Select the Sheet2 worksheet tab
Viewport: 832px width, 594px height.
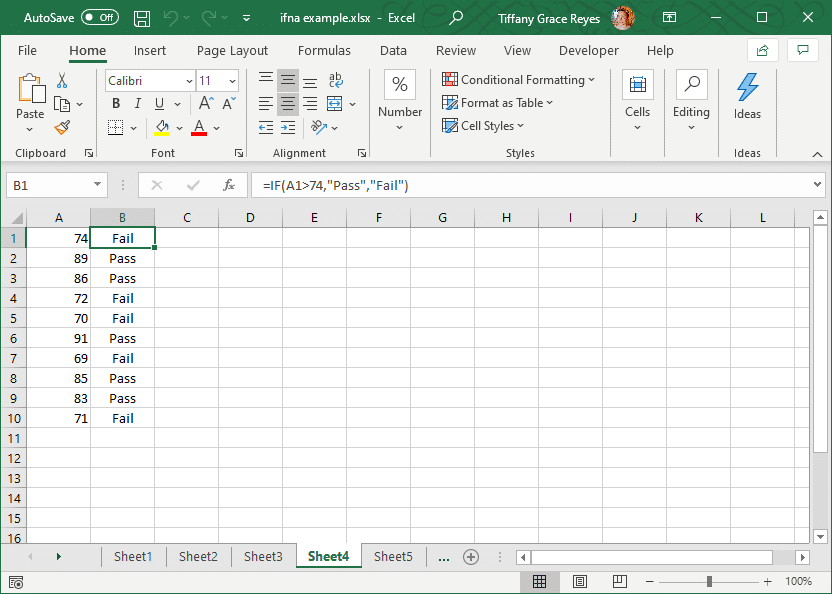tap(197, 556)
